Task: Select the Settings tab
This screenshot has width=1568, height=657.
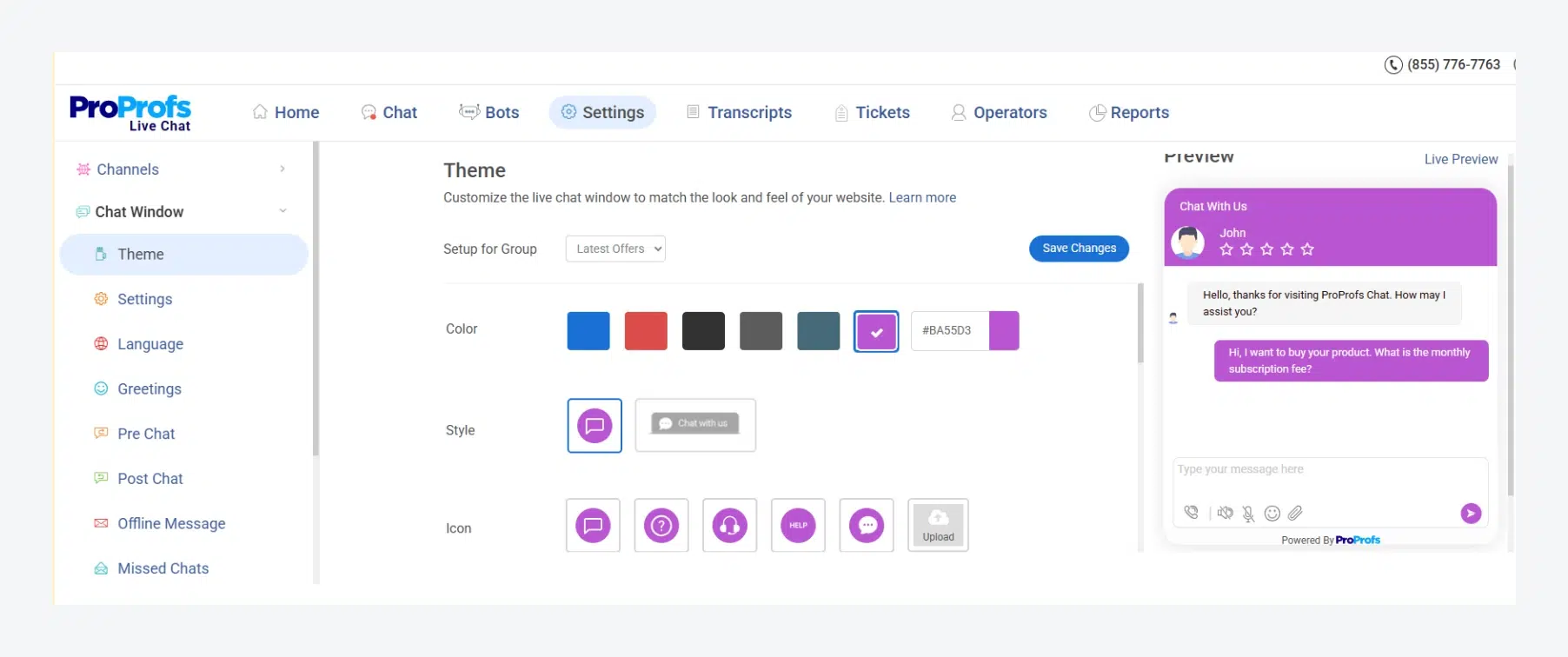Action: click(x=602, y=112)
